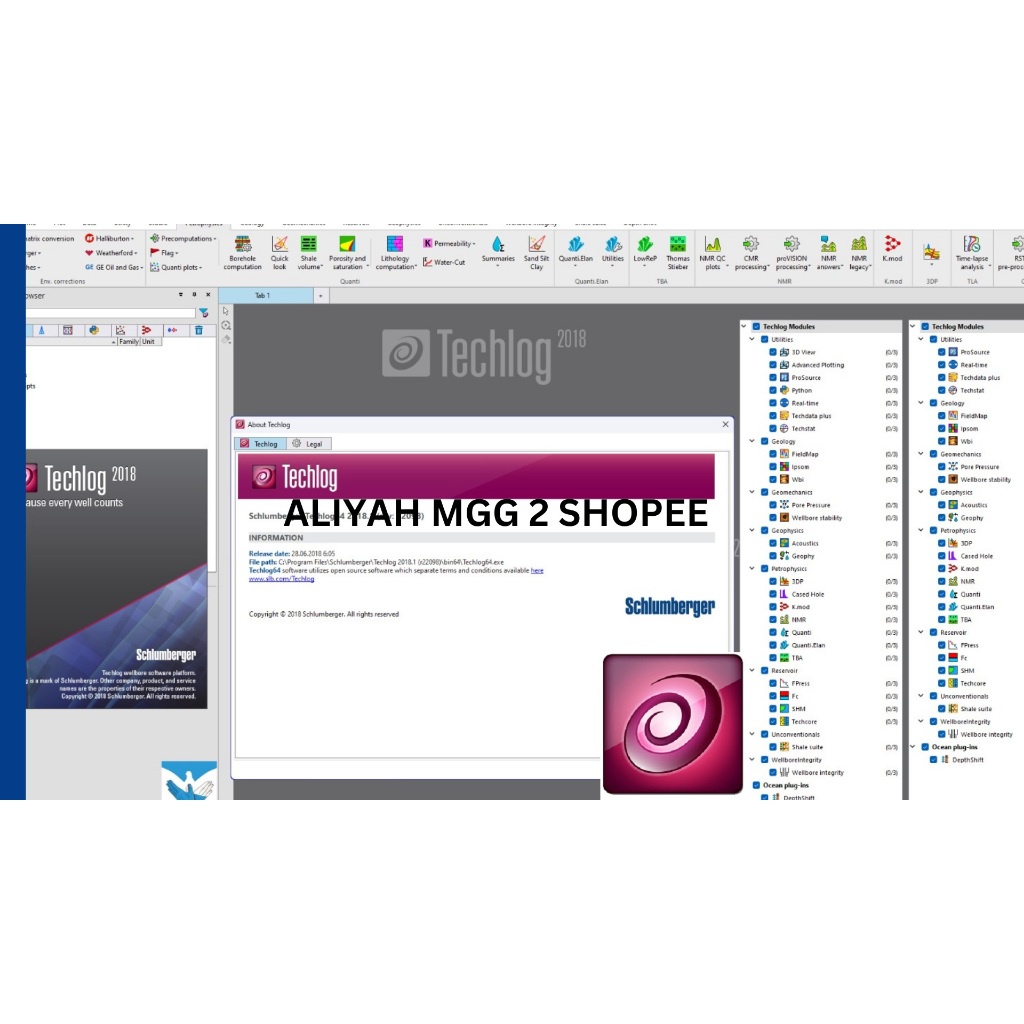The width and height of the screenshot is (1024, 1024).
Task: Open the Permeability dropdown
Action: click(x=449, y=244)
